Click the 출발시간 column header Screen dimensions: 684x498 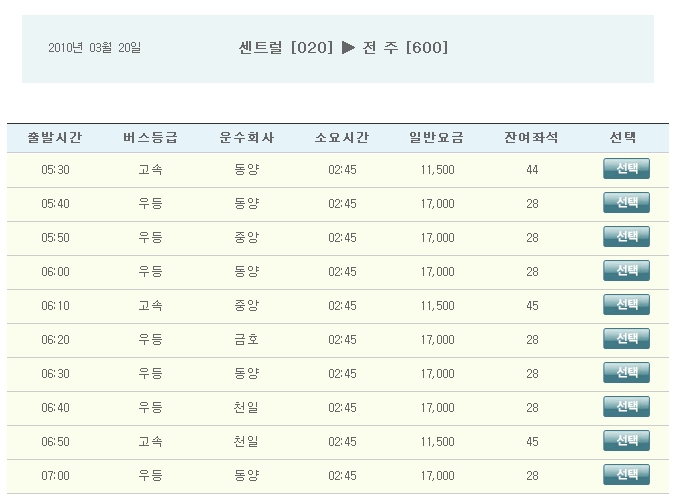tap(55, 138)
